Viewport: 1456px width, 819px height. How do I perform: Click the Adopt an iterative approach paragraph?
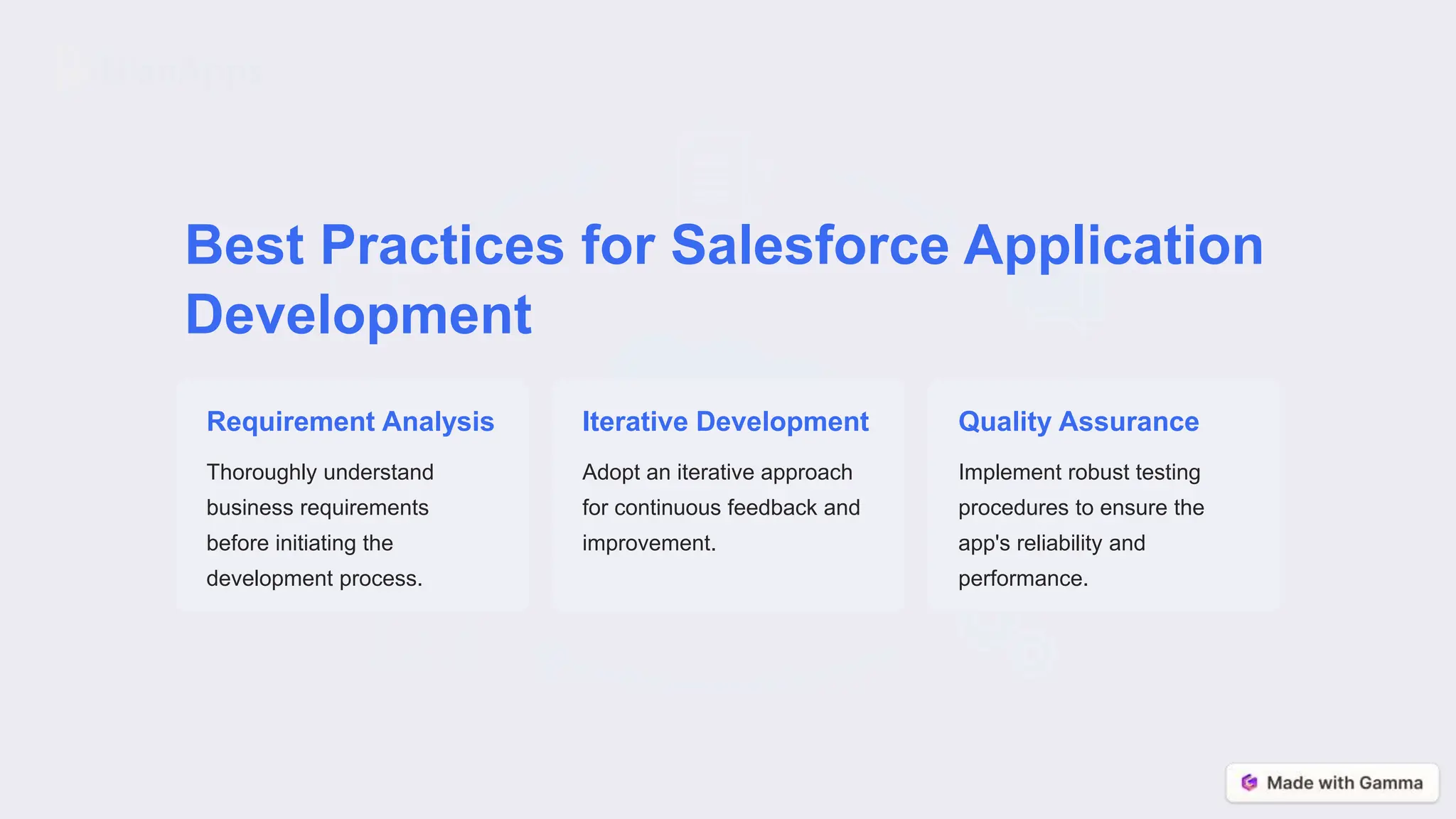pos(720,507)
